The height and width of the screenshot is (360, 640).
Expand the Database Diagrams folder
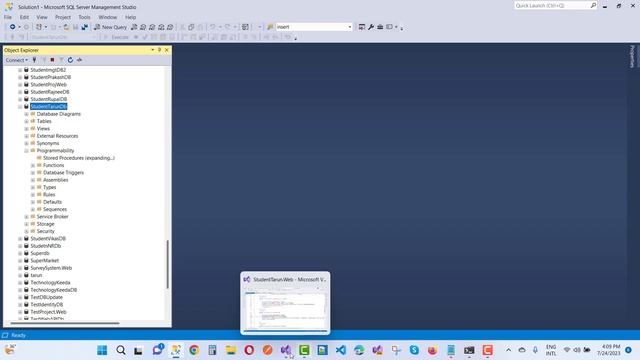(27, 114)
